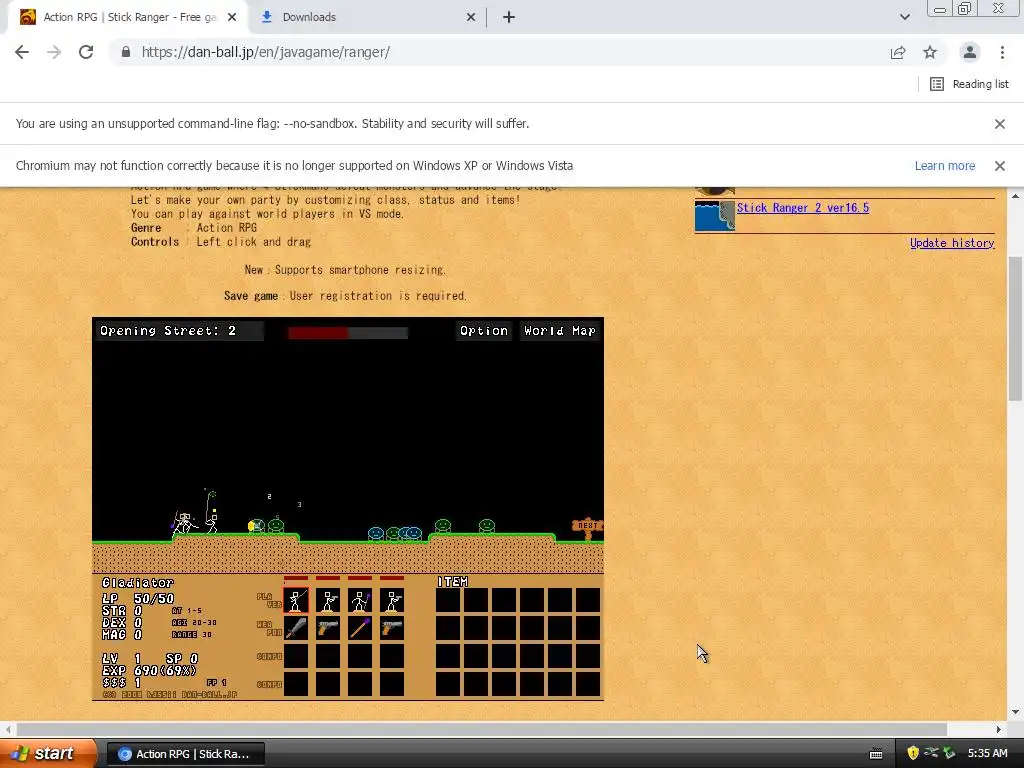Open the Chromium profile menu

(970, 52)
